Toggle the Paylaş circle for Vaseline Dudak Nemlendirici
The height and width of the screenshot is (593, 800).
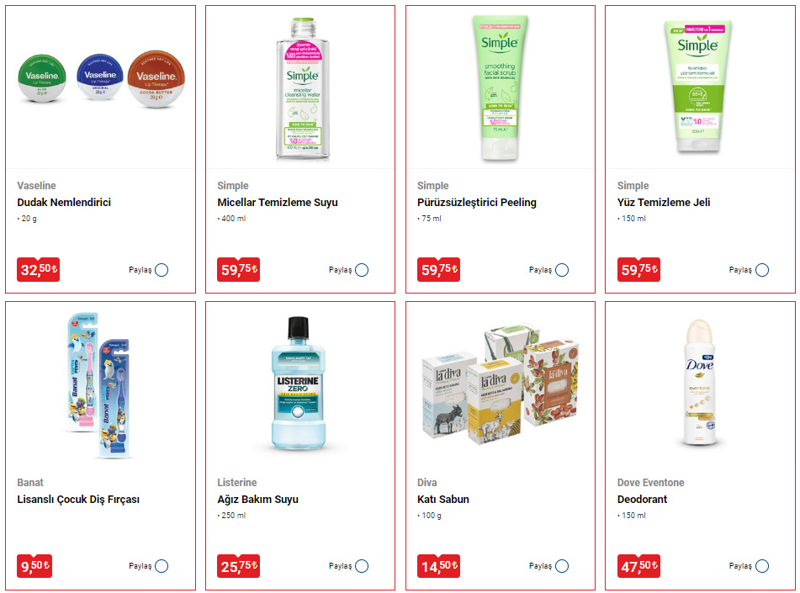tap(162, 270)
